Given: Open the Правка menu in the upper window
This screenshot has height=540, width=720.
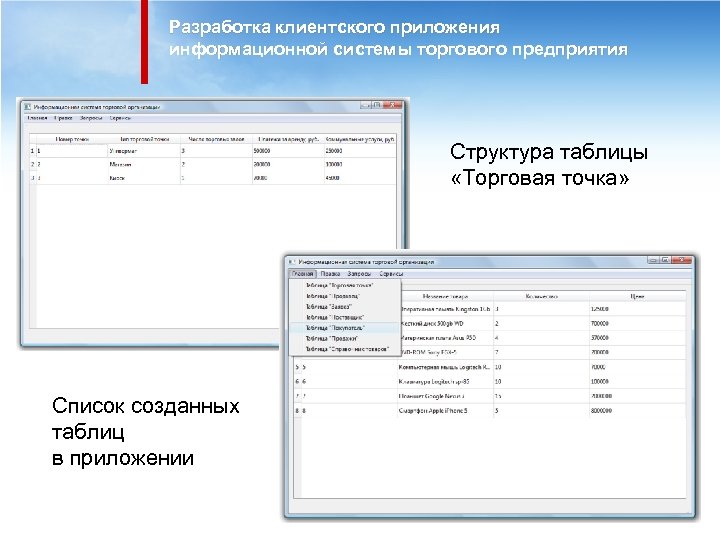Looking at the screenshot, I should tap(63, 118).
